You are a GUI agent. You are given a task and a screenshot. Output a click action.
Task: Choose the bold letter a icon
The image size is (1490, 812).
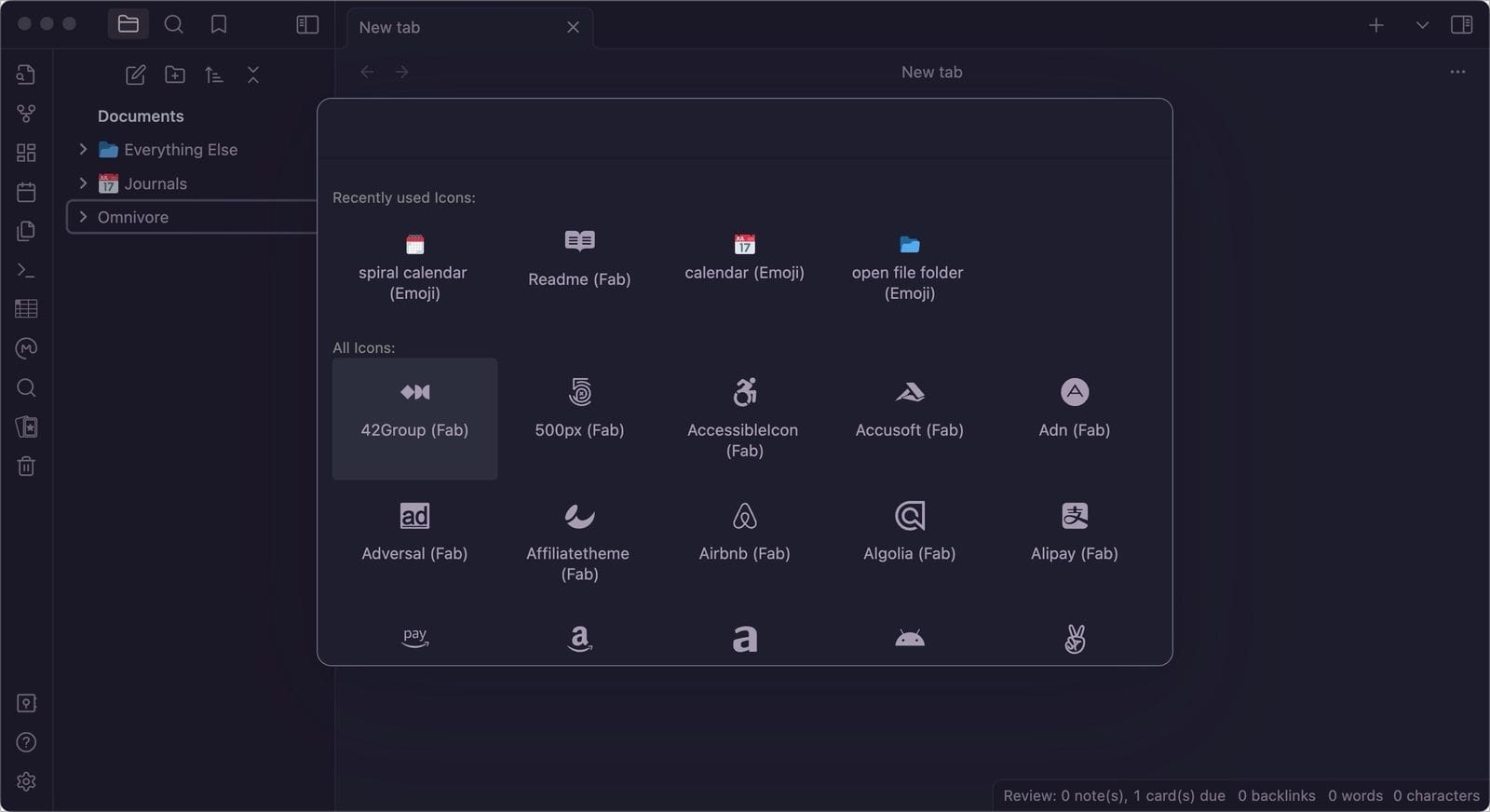pyautogui.click(x=744, y=638)
